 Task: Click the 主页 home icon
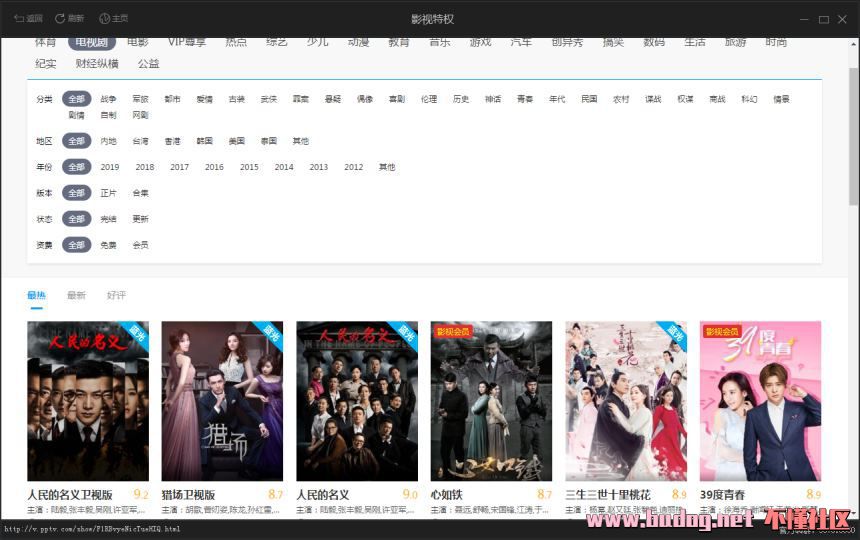pos(104,19)
